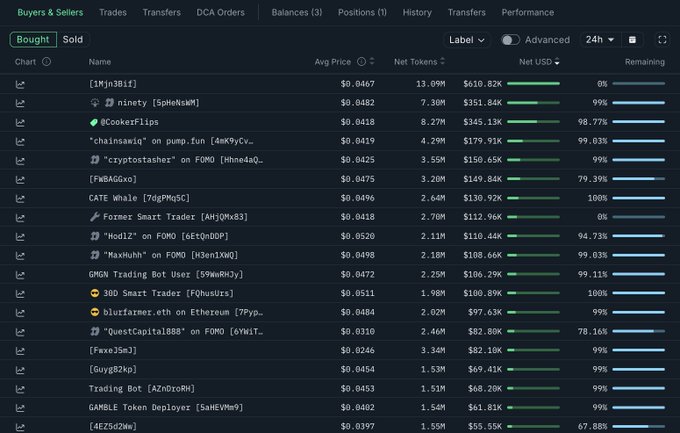Screen dimensions: 680x433
Task: Sort by Avg Price arrows
Action: 372,62
